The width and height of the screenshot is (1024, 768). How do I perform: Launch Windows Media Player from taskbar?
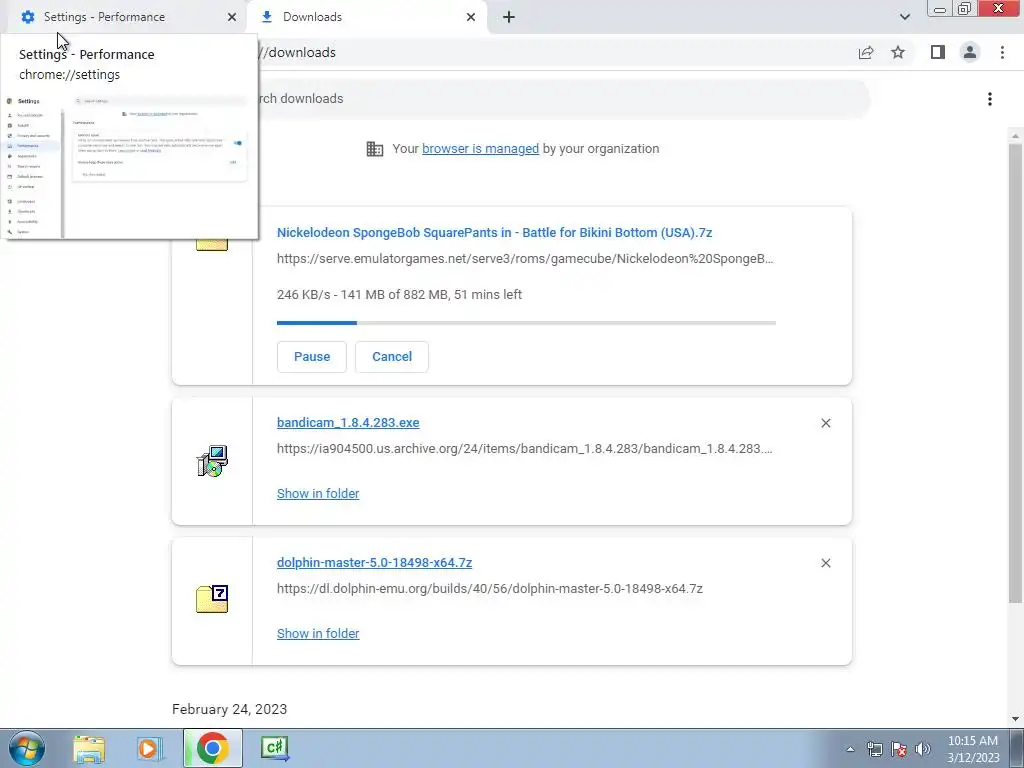tap(150, 748)
